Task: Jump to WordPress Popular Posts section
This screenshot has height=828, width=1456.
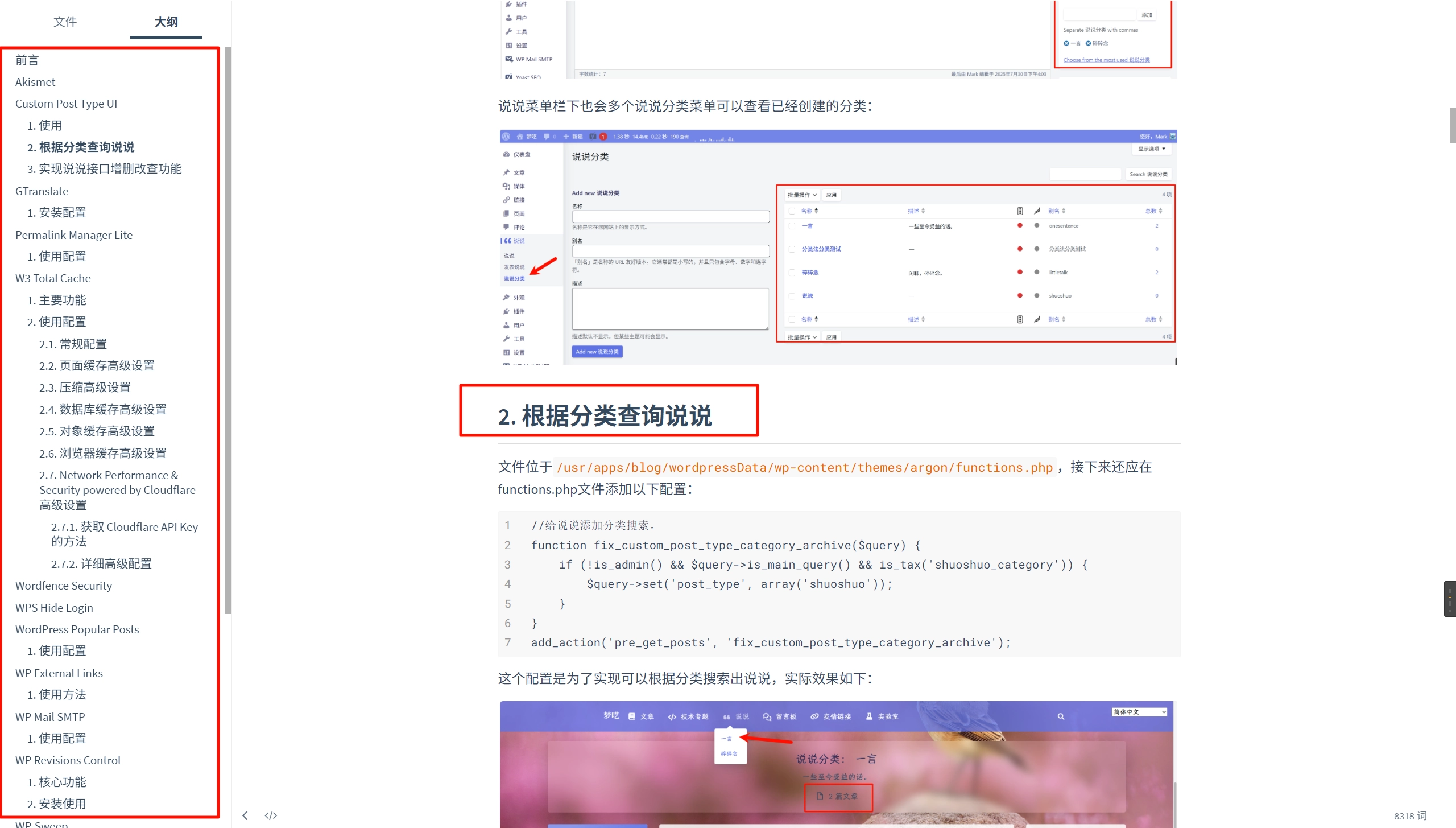Action: (77, 629)
